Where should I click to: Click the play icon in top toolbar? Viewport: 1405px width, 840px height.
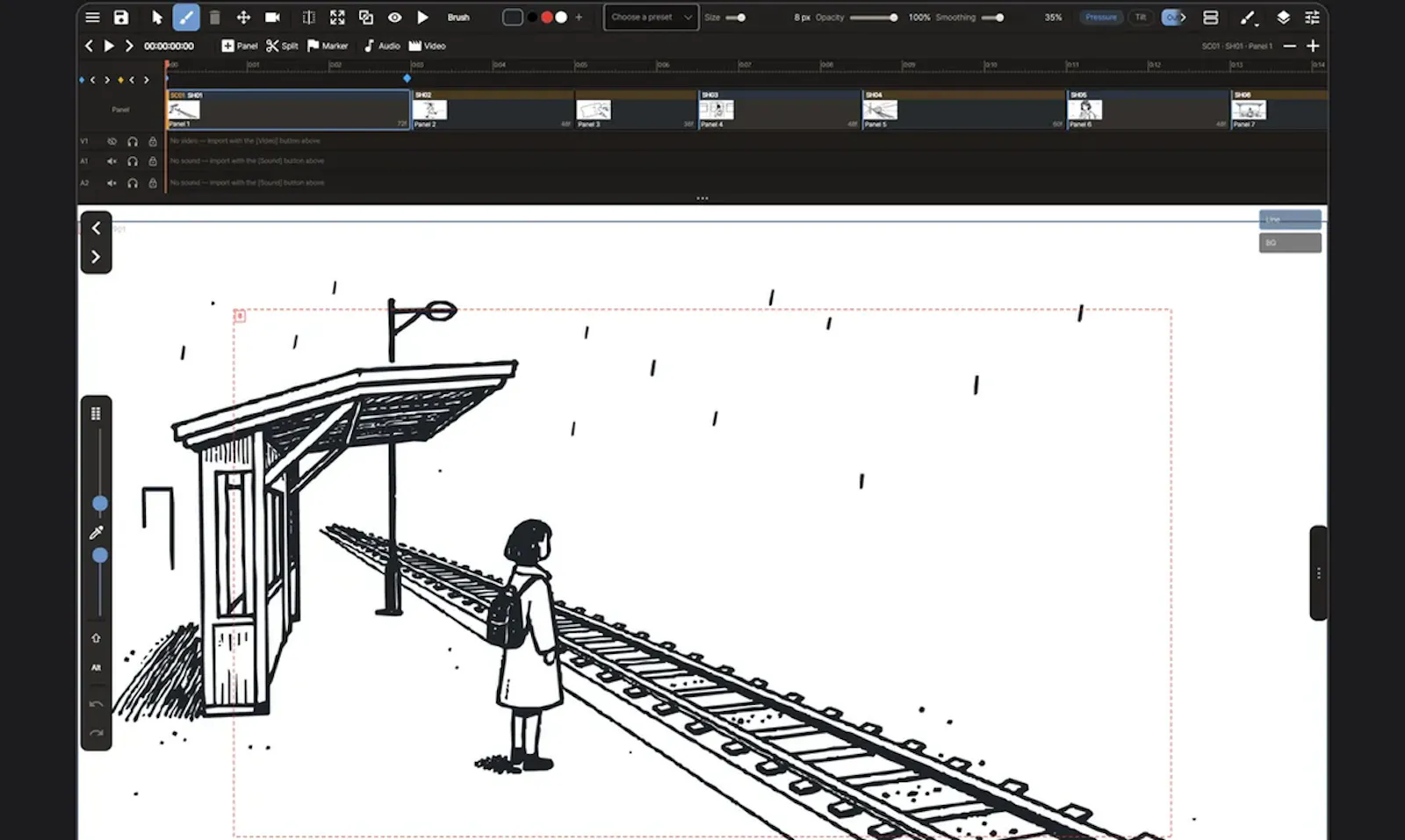(423, 17)
